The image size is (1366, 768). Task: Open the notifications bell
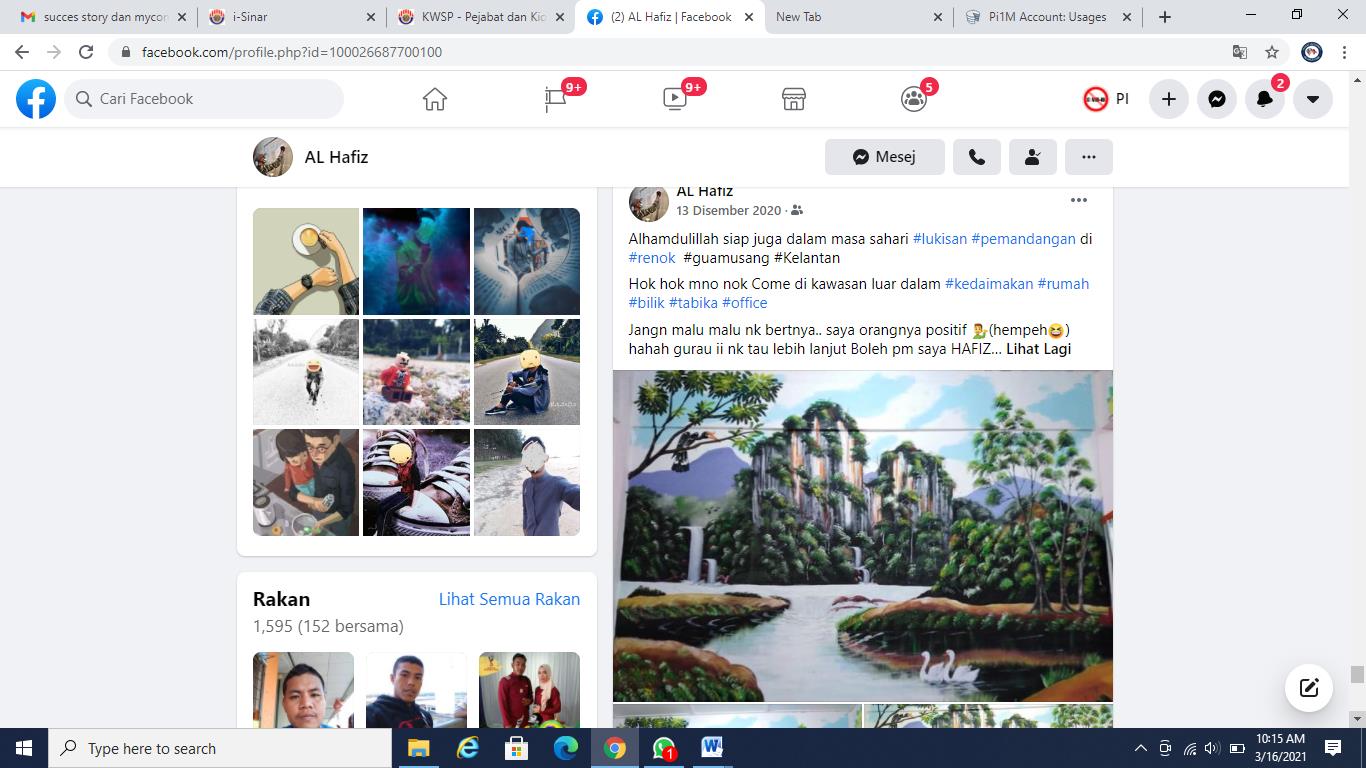(x=1265, y=99)
